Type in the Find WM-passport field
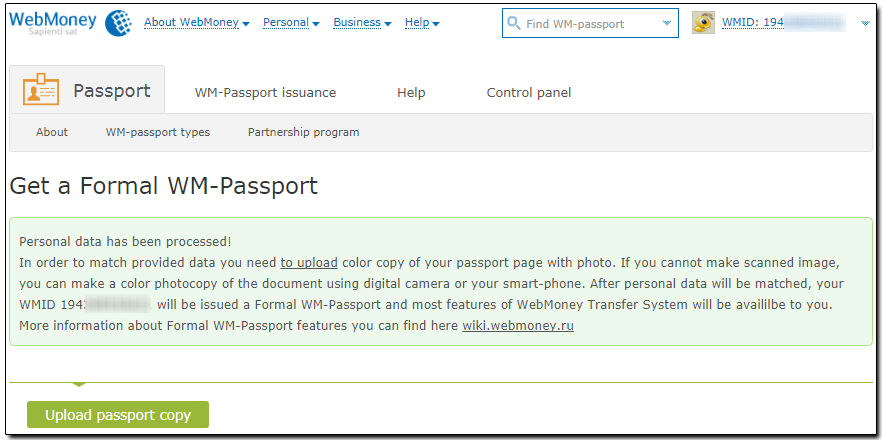Image resolution: width=882 pixels, height=440 pixels. point(590,23)
